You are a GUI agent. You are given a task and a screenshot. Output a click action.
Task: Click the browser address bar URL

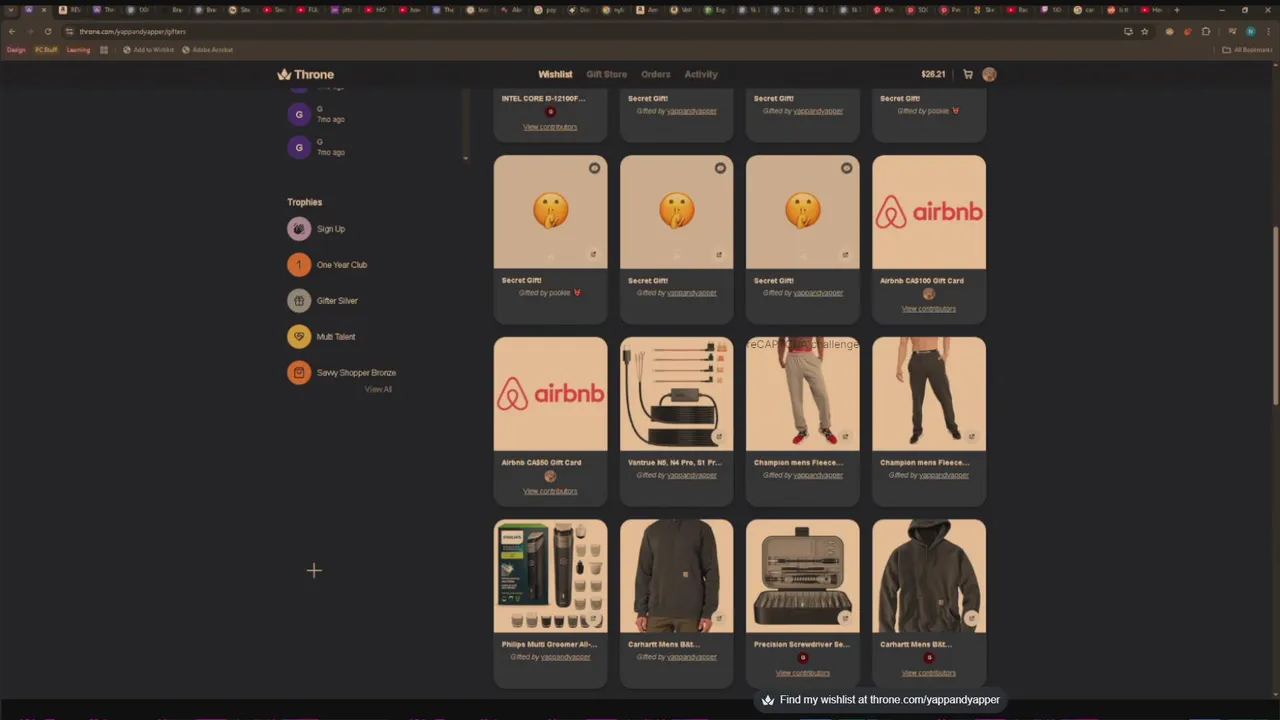click(133, 31)
